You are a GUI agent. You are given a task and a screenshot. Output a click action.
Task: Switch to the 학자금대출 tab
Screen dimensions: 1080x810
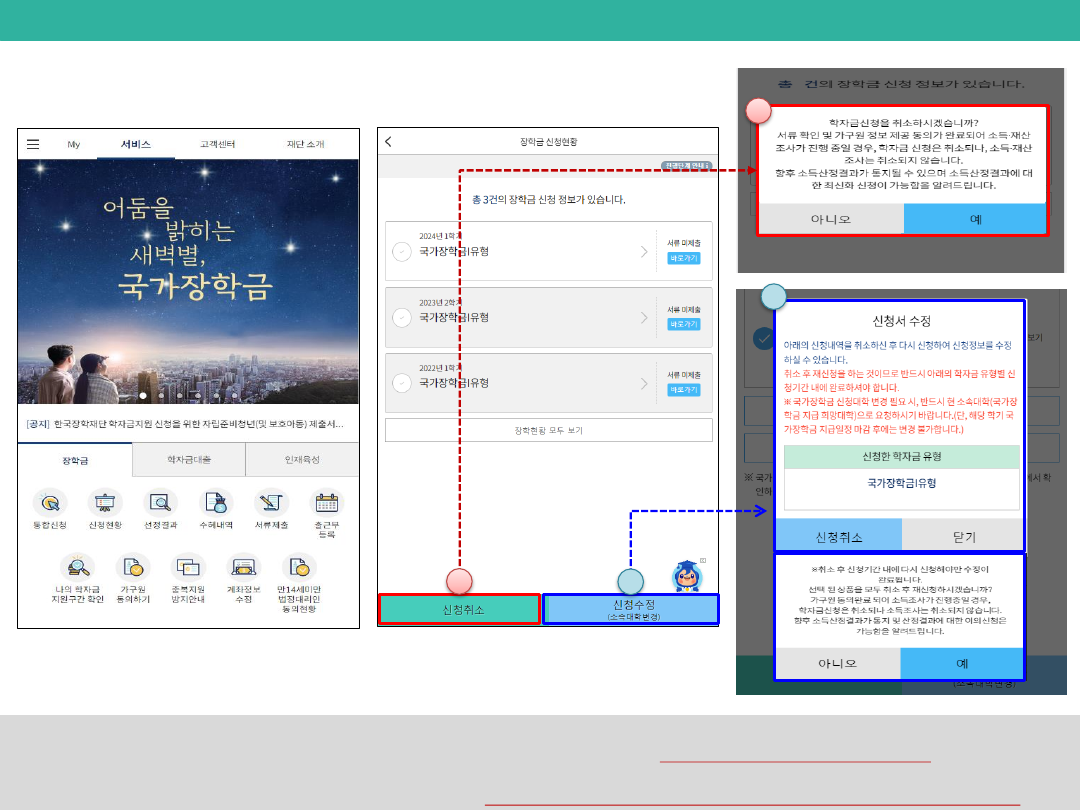189,460
